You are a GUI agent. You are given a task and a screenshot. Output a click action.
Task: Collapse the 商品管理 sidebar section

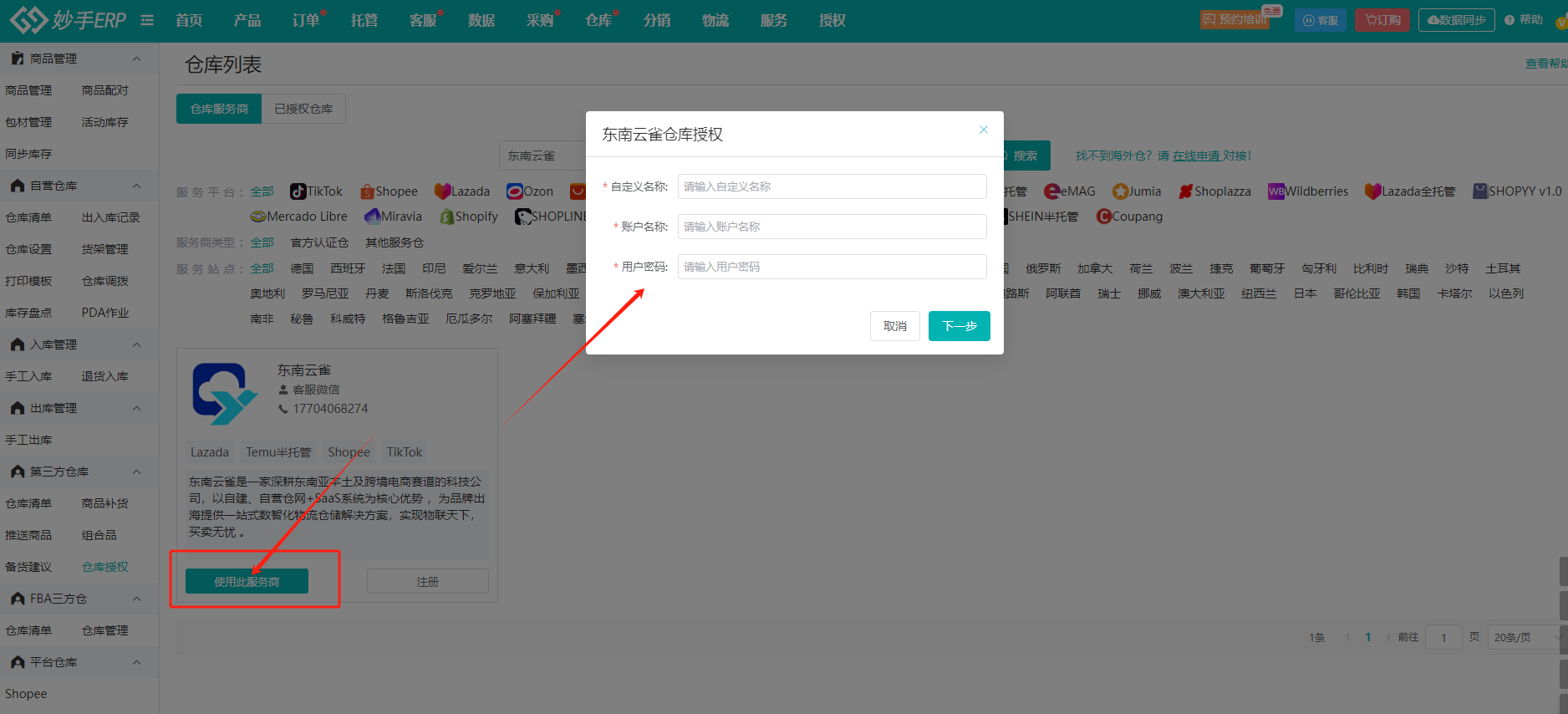click(137, 59)
